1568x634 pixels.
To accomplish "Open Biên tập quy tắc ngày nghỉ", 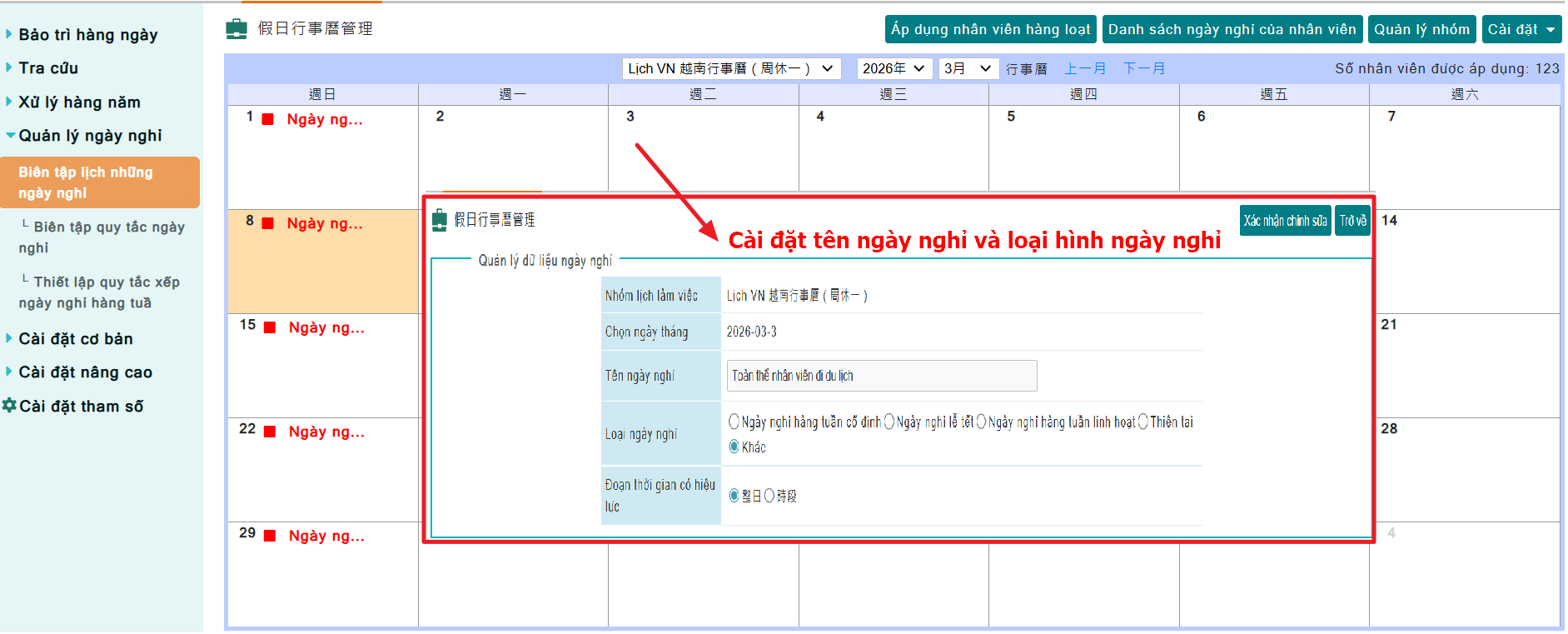I will coord(102,237).
